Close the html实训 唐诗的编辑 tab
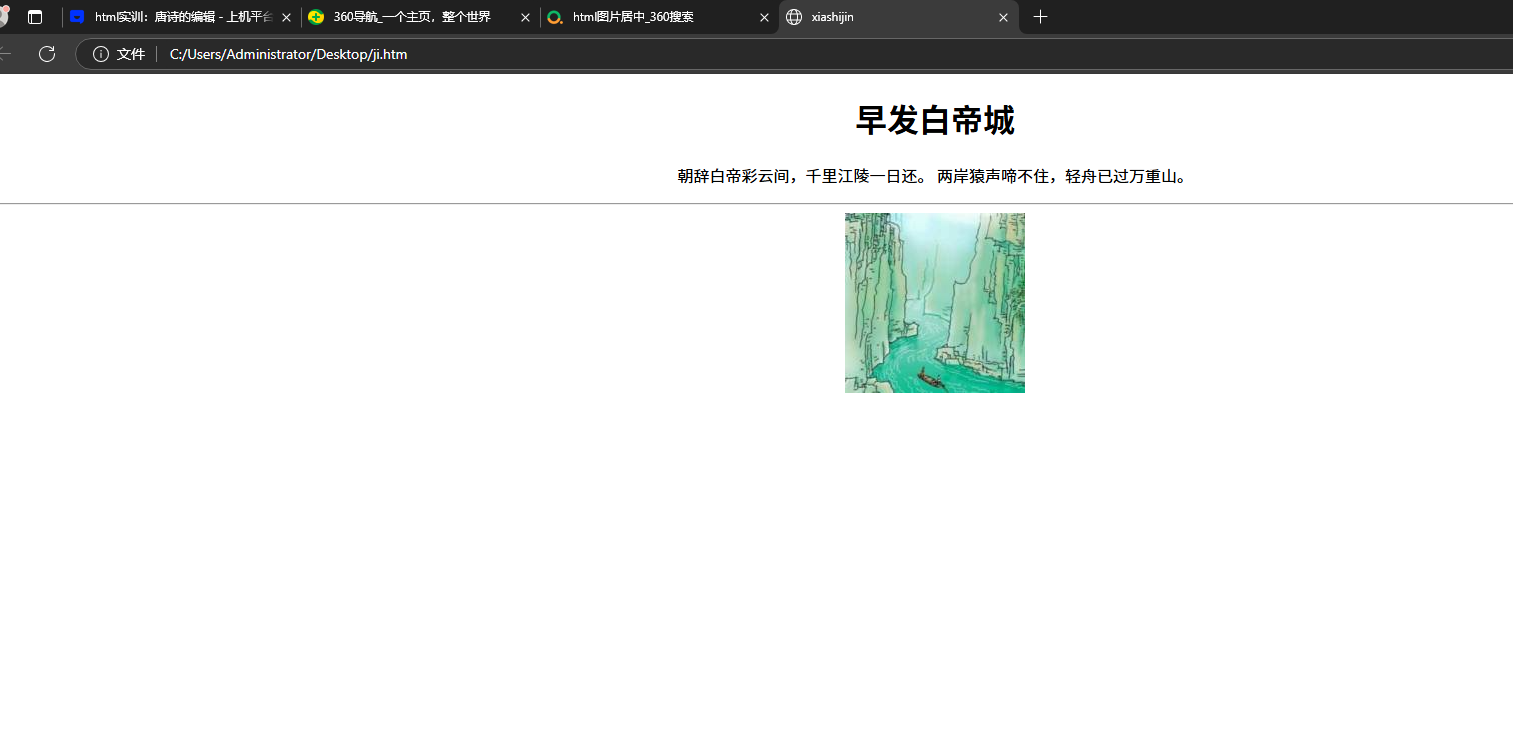Image resolution: width=1513 pixels, height=729 pixels. coord(286,17)
